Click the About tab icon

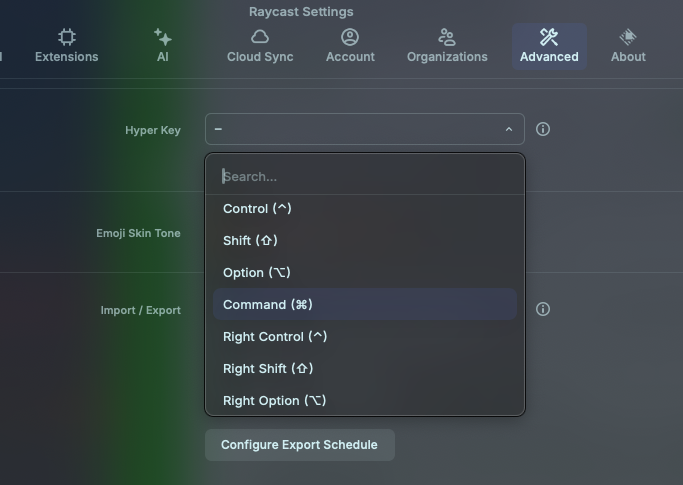[x=628, y=37]
